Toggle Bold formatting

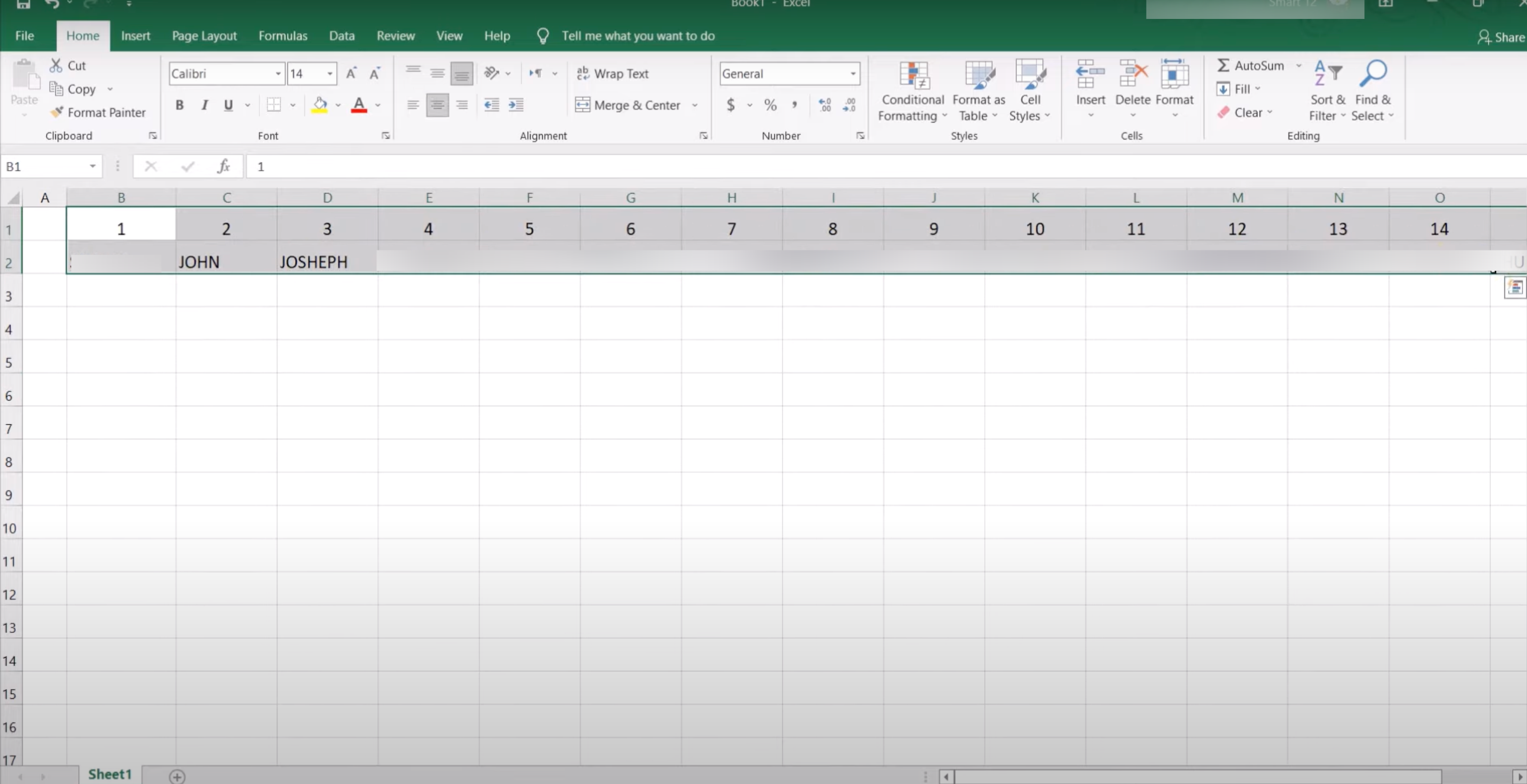pos(179,105)
